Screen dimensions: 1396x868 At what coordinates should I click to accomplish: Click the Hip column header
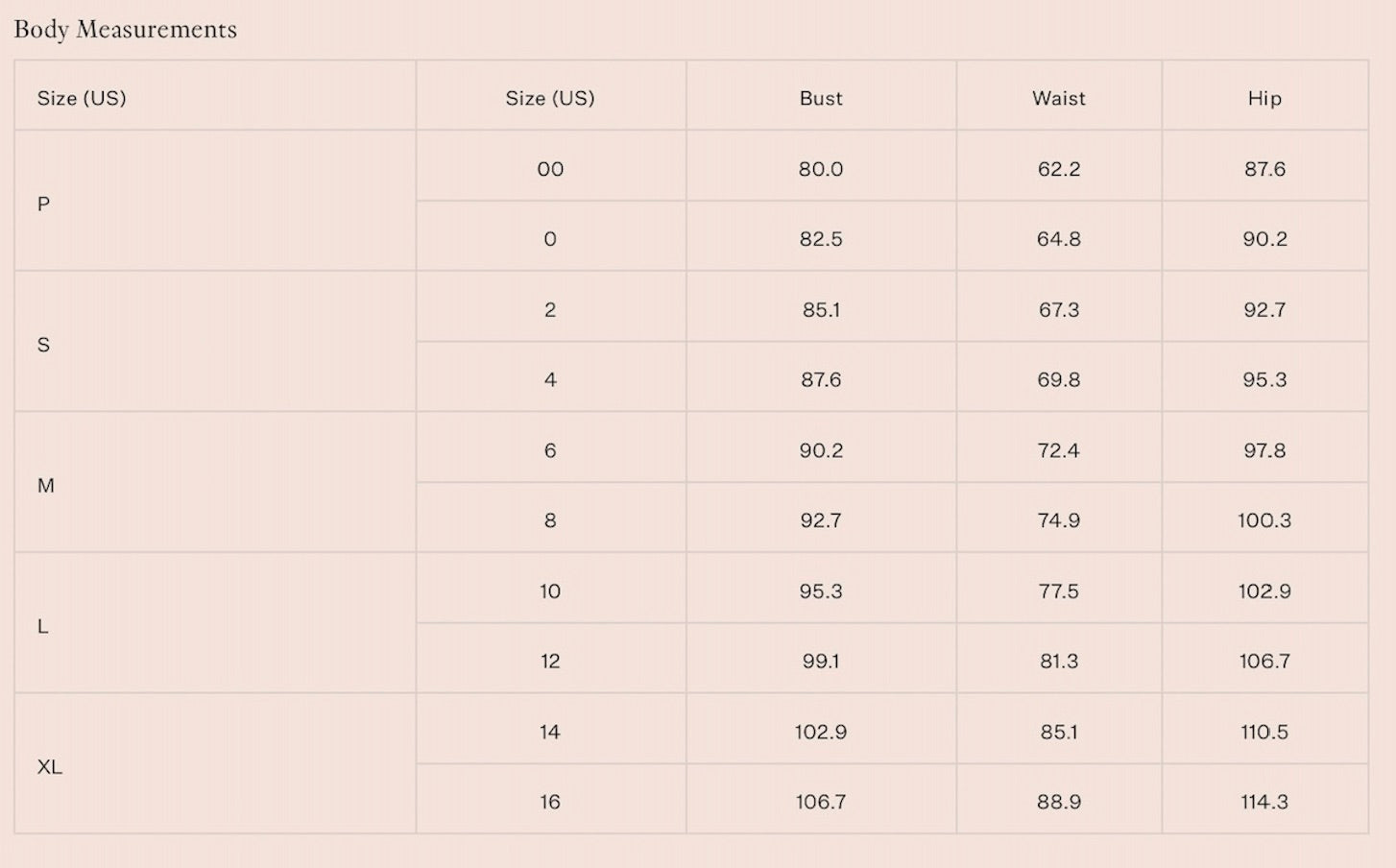pos(1264,98)
